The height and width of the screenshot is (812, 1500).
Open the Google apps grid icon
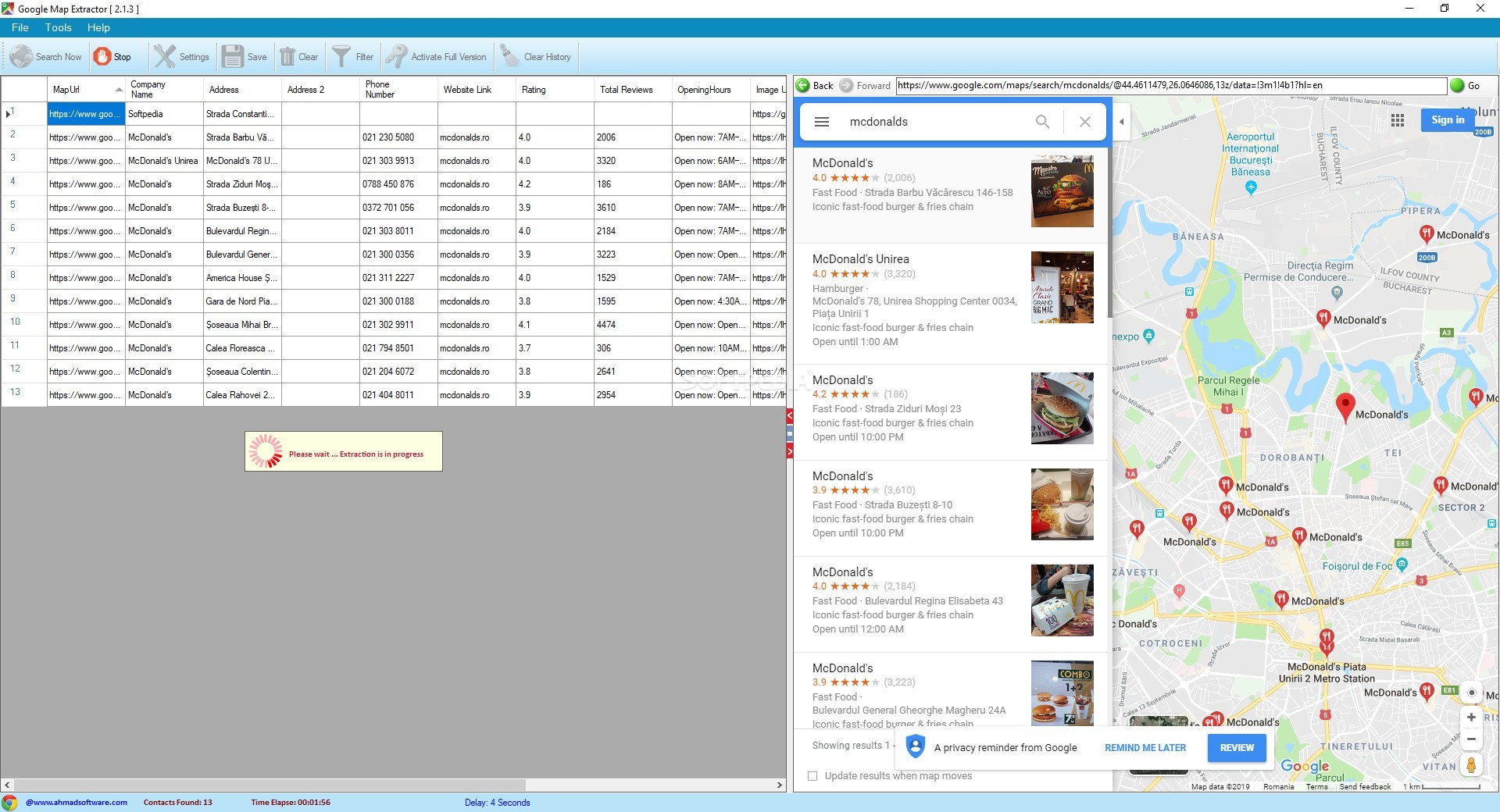pyautogui.click(x=1398, y=120)
